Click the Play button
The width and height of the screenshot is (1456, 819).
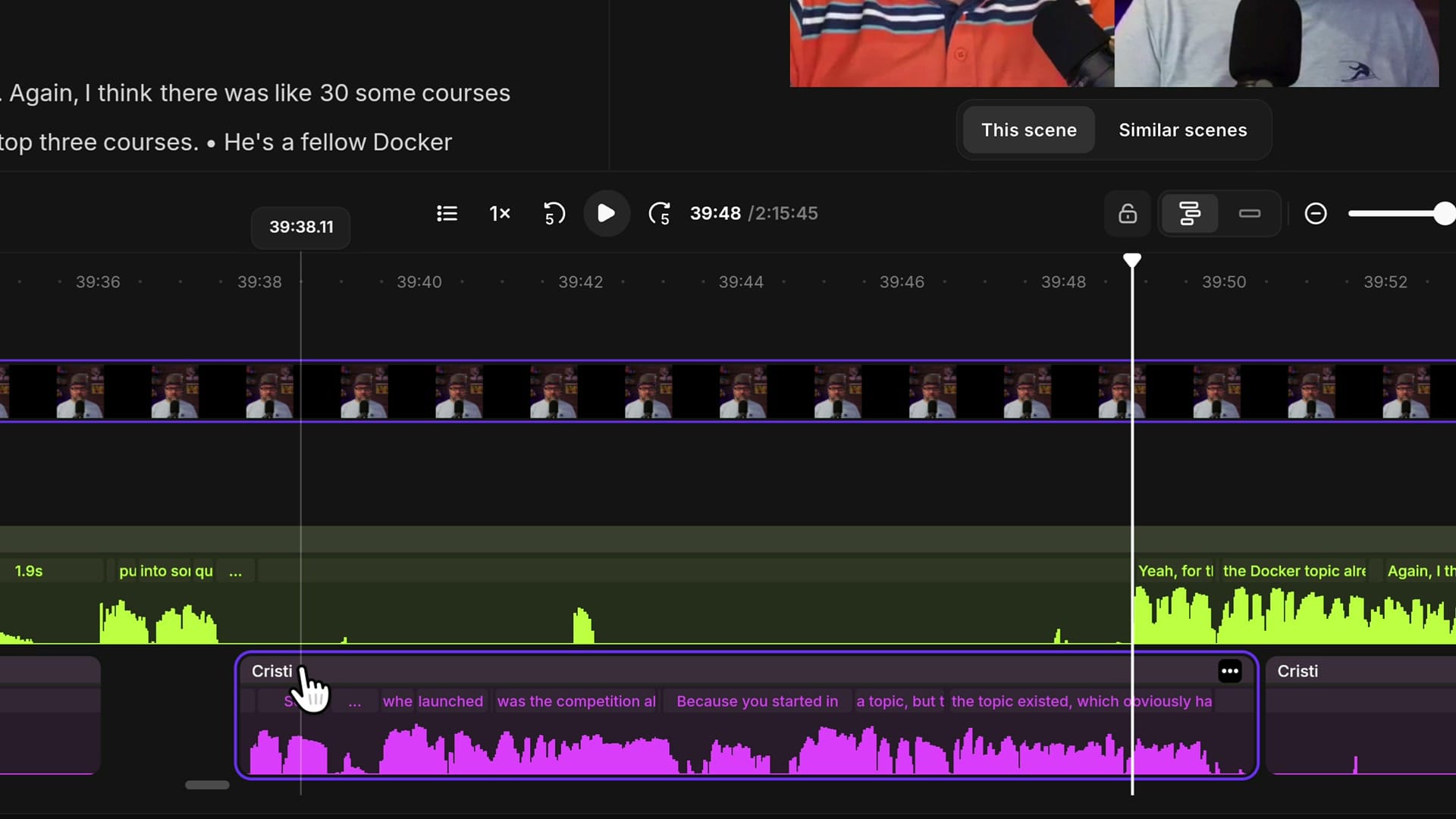coord(606,214)
